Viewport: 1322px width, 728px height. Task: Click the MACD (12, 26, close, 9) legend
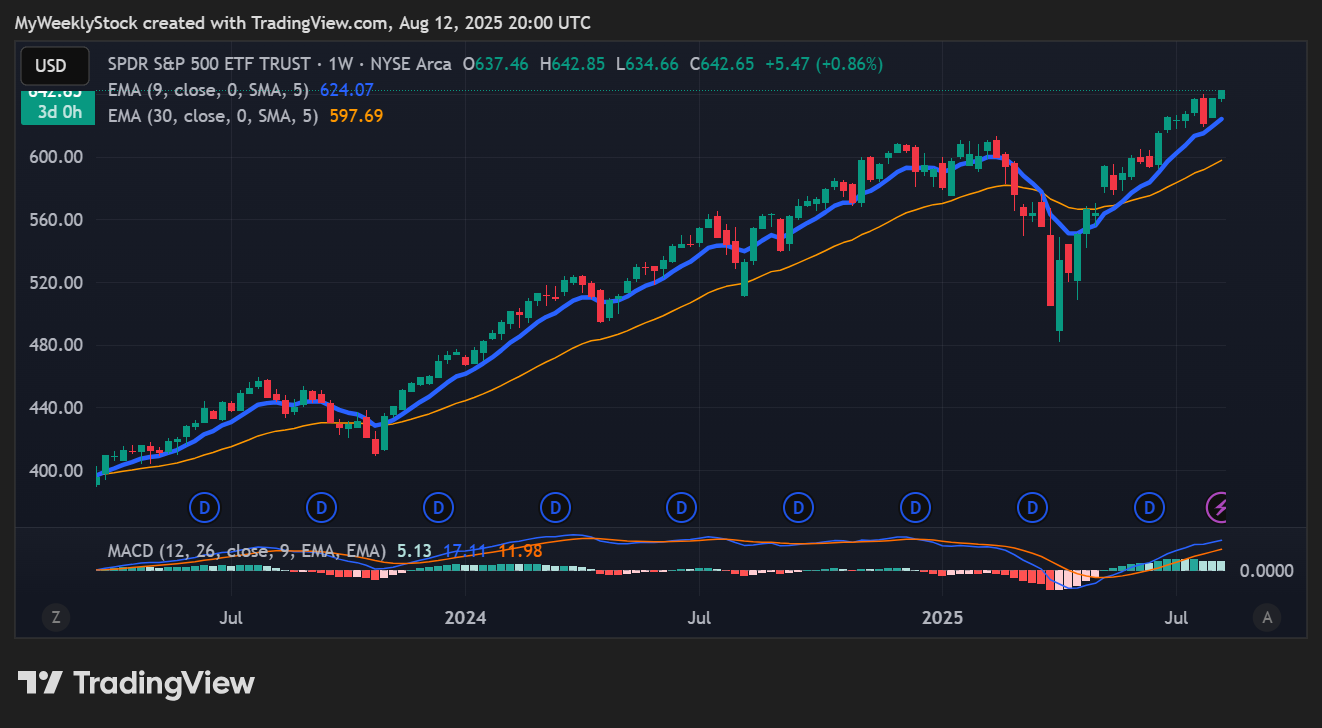(x=247, y=551)
